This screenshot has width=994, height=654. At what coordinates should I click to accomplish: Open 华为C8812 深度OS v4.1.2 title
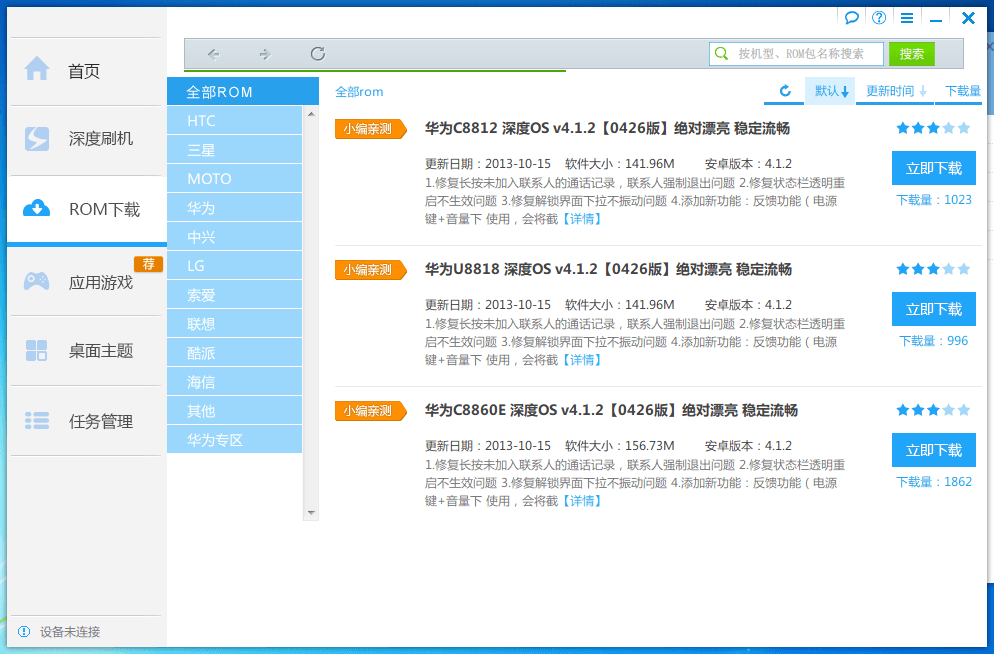tap(607, 128)
